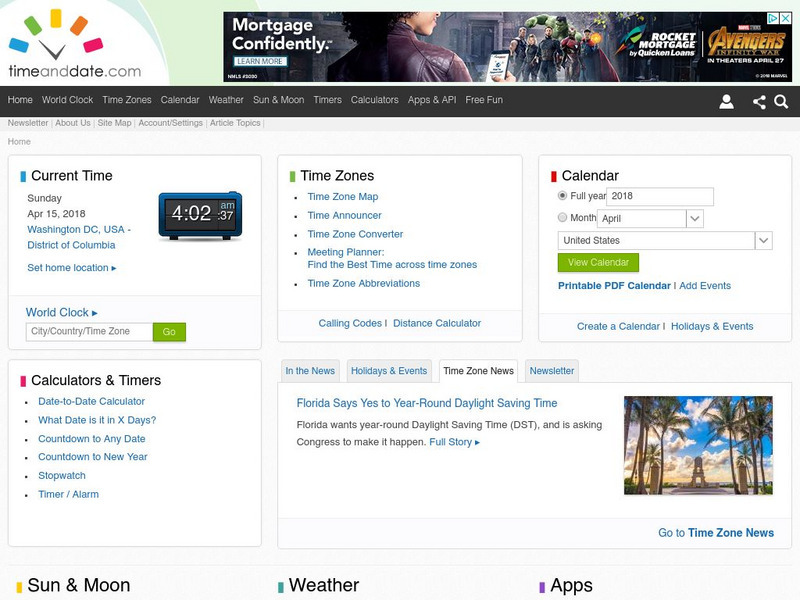
Task: Click LEARN MORE in the mortgage ad
Action: coord(260,61)
